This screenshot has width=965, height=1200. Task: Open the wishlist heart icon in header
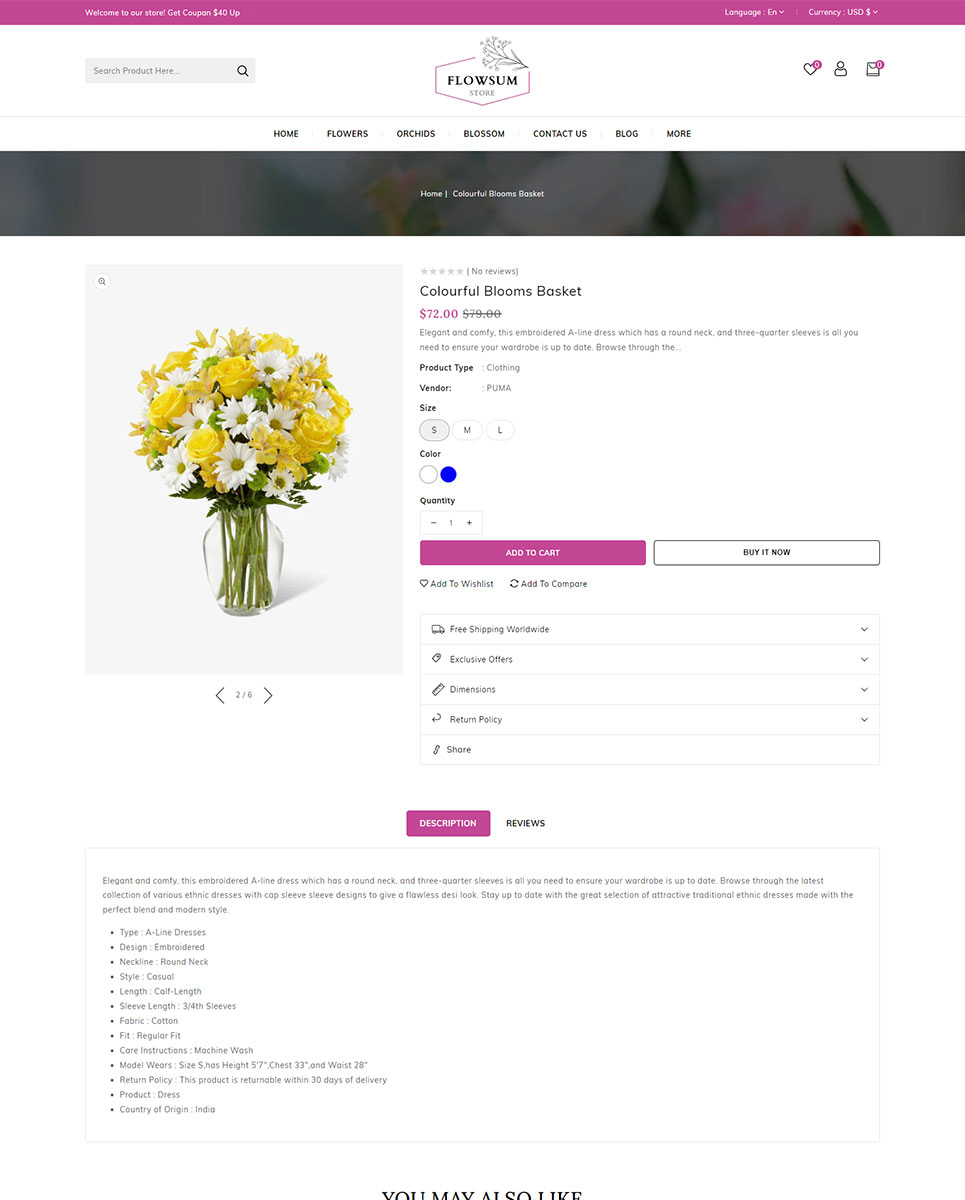(810, 69)
